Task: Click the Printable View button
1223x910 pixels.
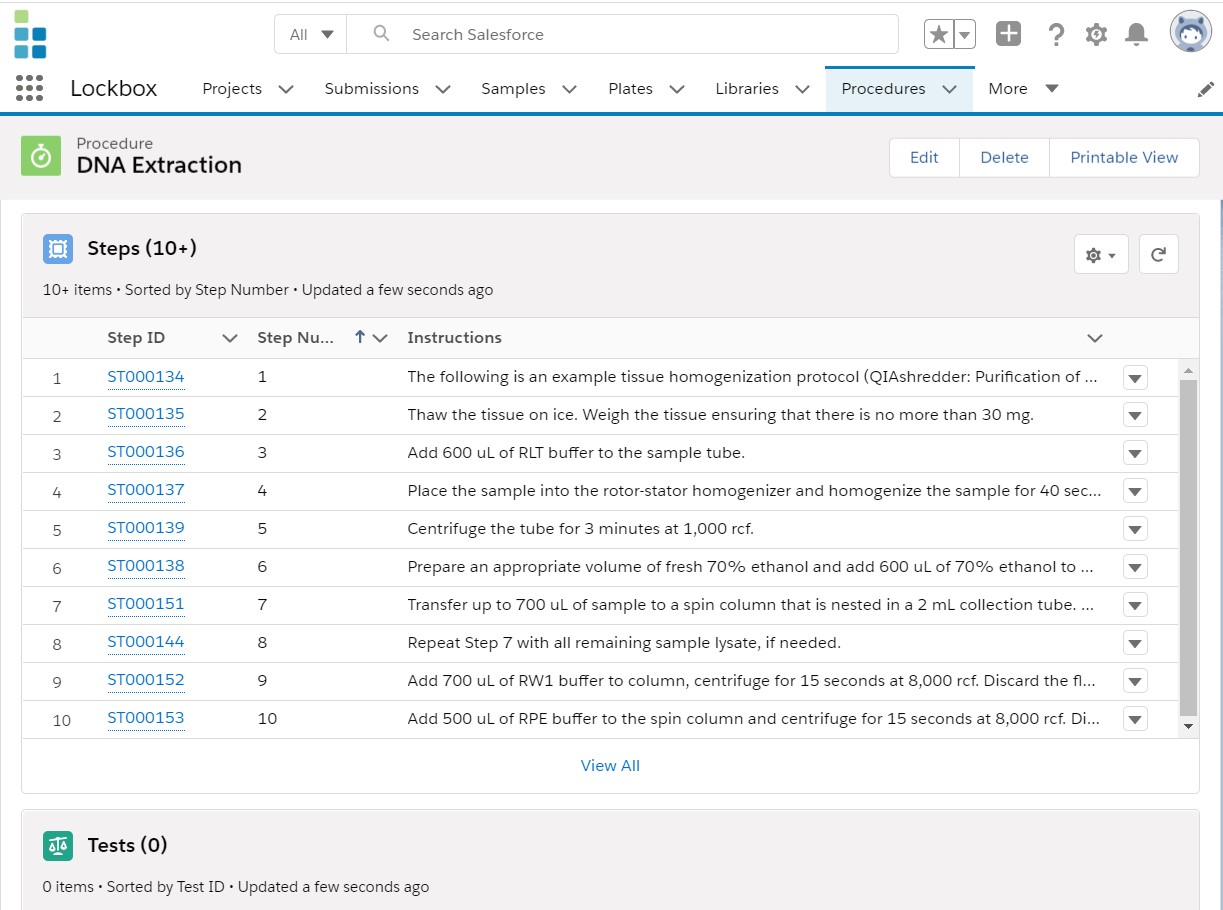Action: (1124, 157)
